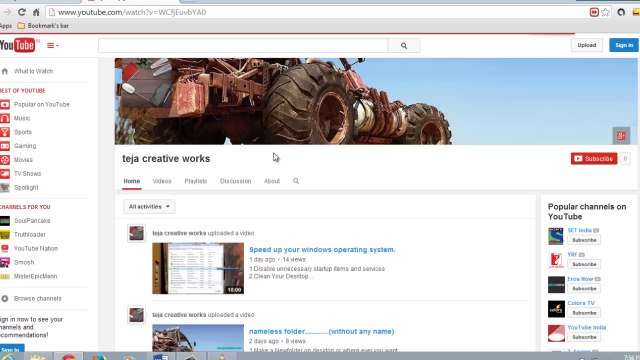Screen dimensions: 640x360
Task: Subscribe to Eros Now channel
Action: coord(584,289)
